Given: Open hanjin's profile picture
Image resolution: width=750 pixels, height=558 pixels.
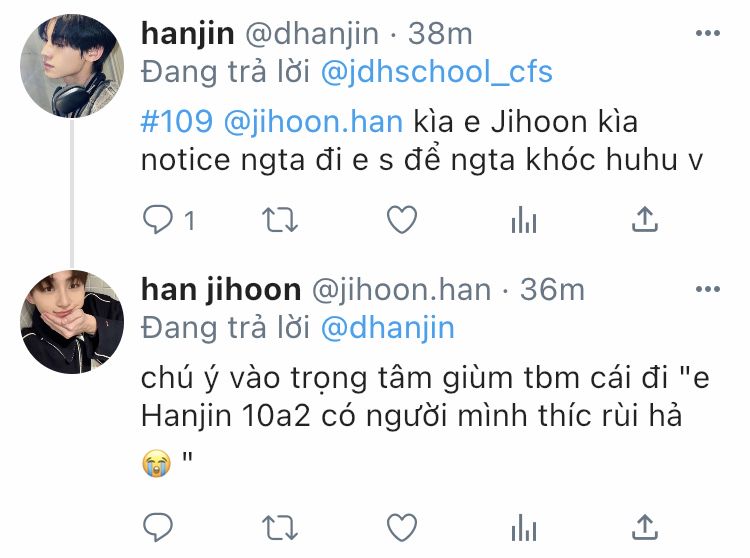Looking at the screenshot, I should click(x=72, y=66).
